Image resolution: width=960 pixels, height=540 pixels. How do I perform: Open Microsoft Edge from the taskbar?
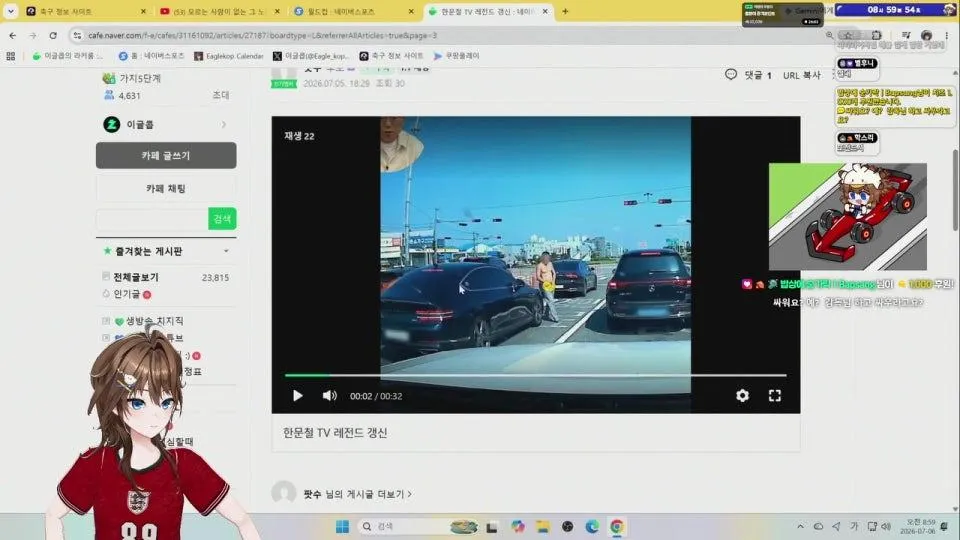(592, 527)
